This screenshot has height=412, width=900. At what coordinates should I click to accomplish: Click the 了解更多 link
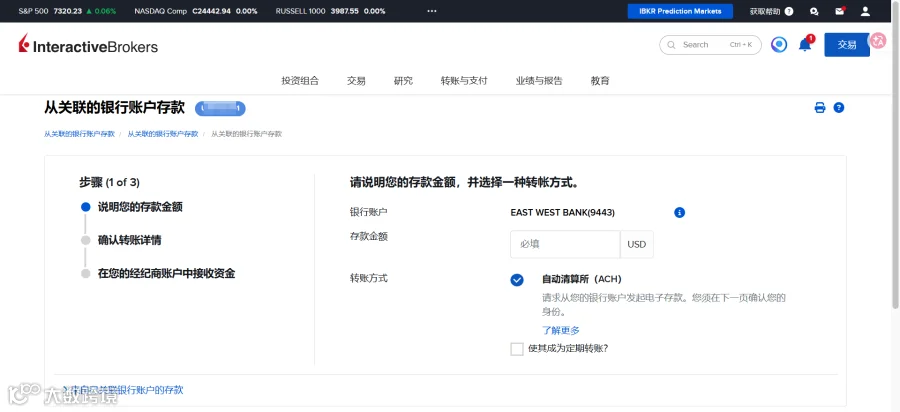tap(561, 330)
